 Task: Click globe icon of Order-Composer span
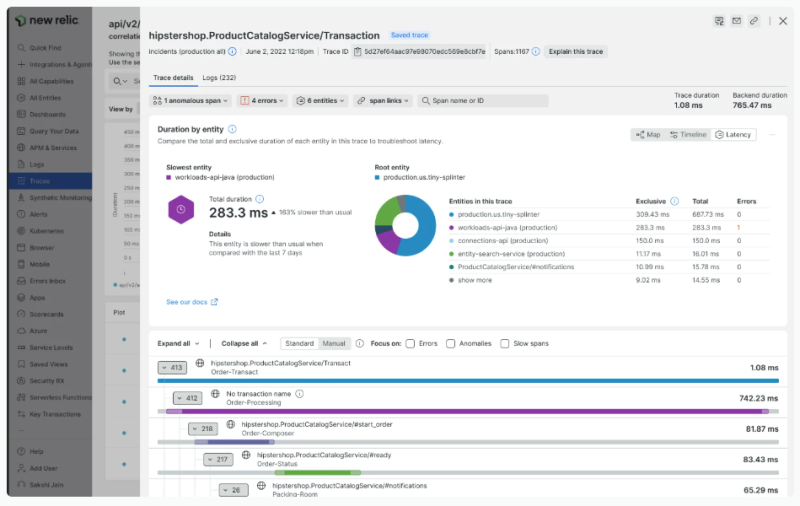click(x=231, y=424)
